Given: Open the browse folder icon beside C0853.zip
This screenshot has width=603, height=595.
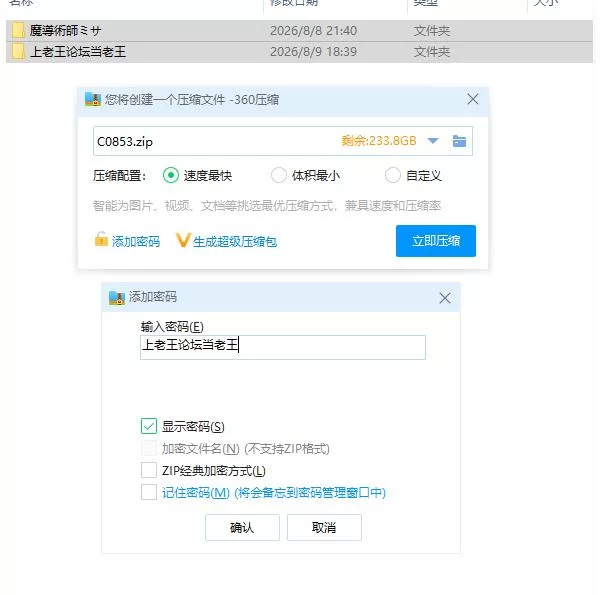Looking at the screenshot, I should pos(459,141).
